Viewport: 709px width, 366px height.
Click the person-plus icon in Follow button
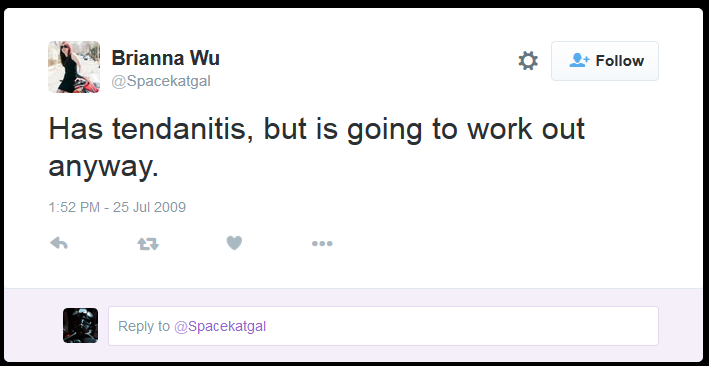click(x=579, y=60)
